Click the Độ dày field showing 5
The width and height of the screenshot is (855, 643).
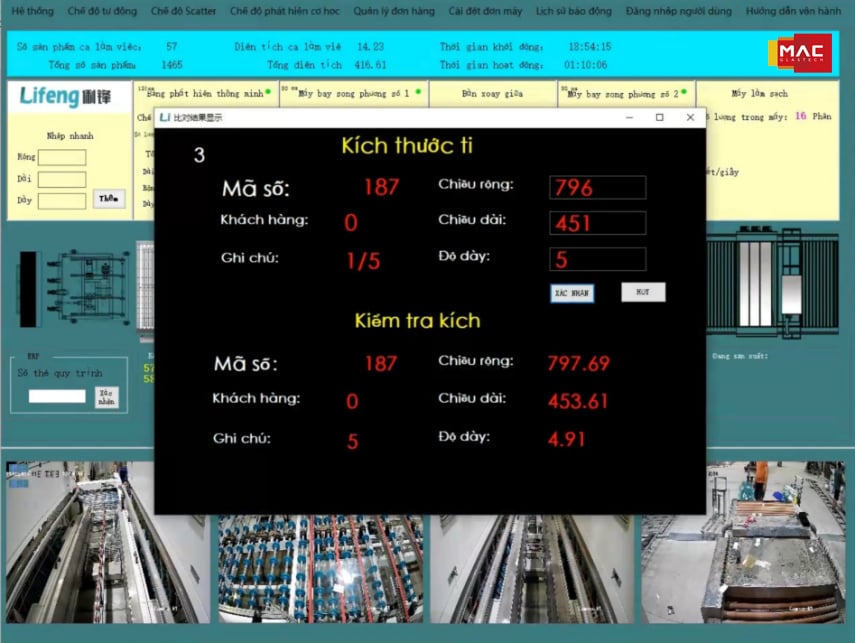598,259
